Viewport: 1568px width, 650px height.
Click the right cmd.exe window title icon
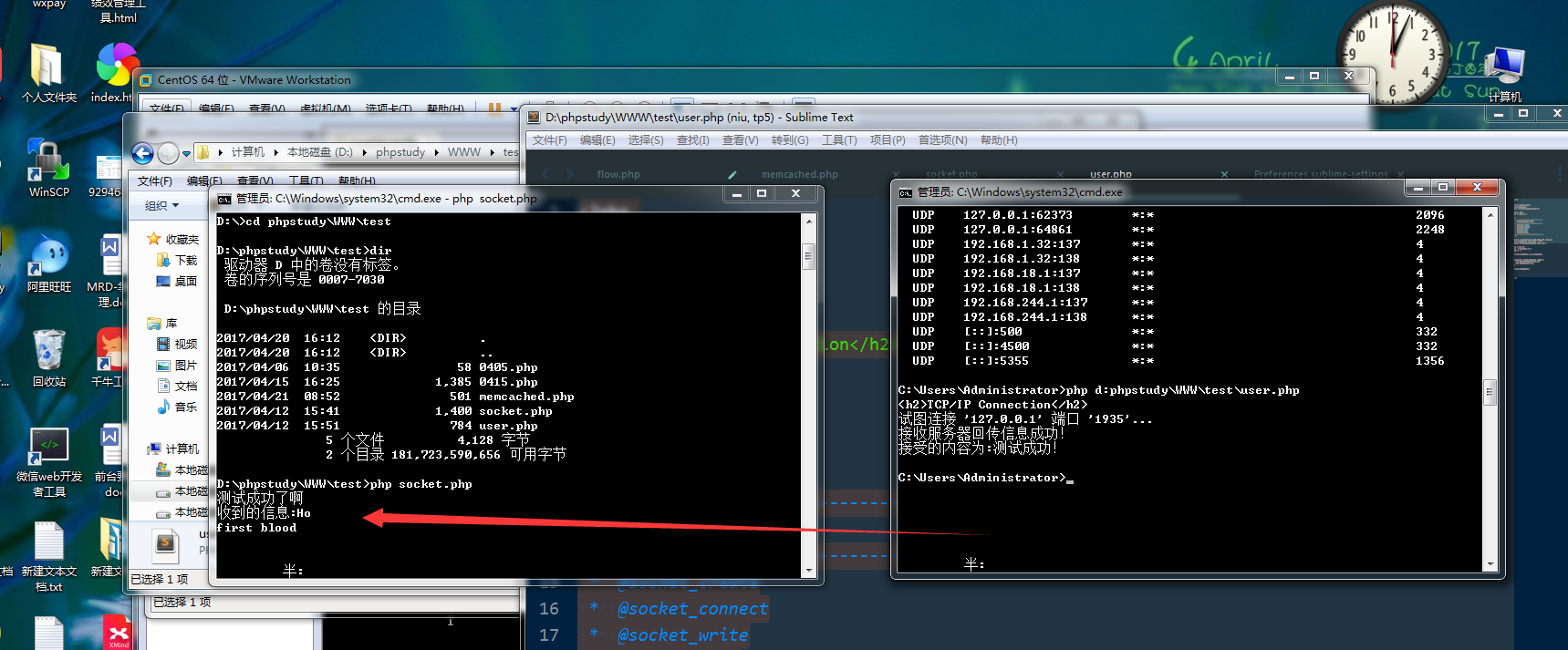pyautogui.click(x=906, y=192)
